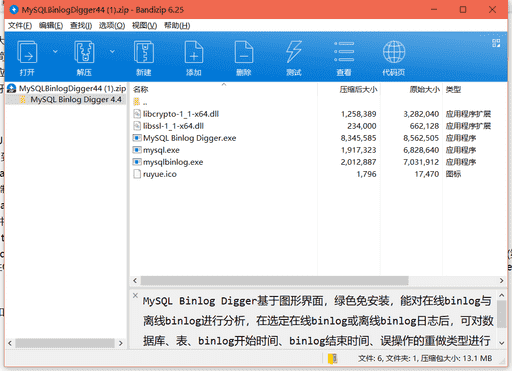
Task: Open an archive with the 打开 icon
Action: (27, 57)
